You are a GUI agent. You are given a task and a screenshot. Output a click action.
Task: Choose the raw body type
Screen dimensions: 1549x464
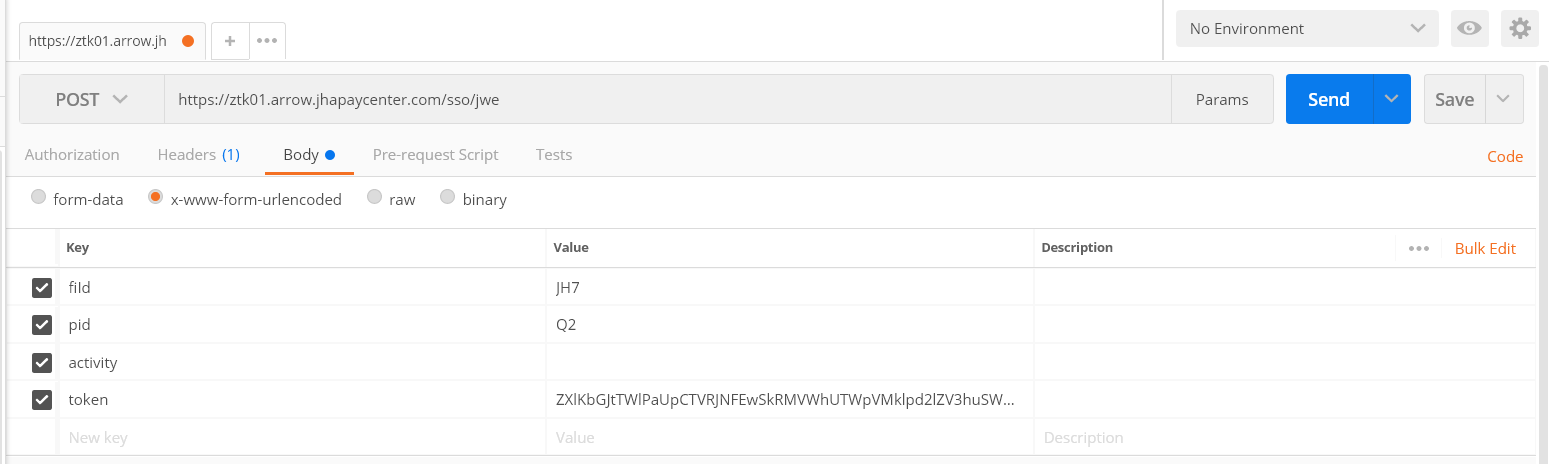(x=375, y=198)
